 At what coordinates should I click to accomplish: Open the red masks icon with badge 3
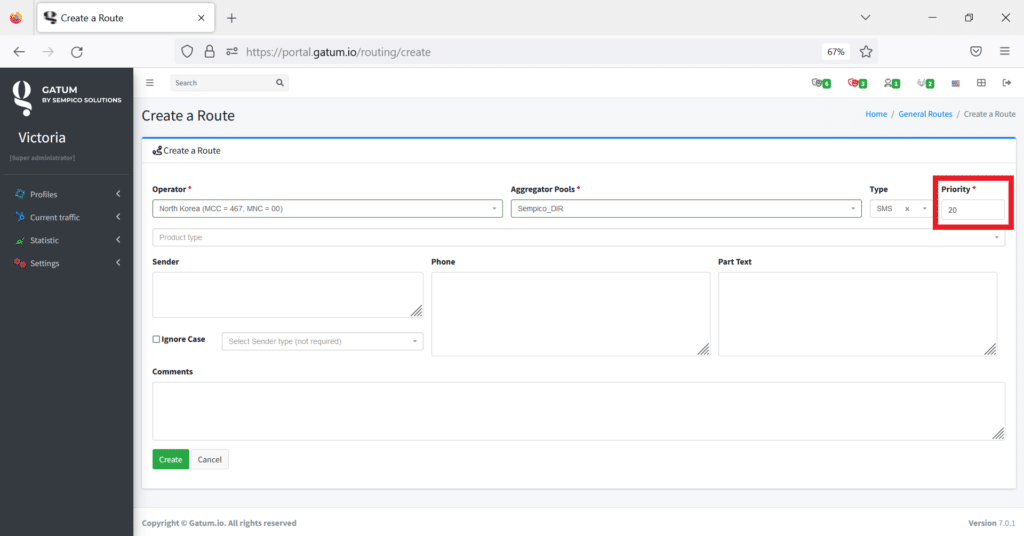856,83
